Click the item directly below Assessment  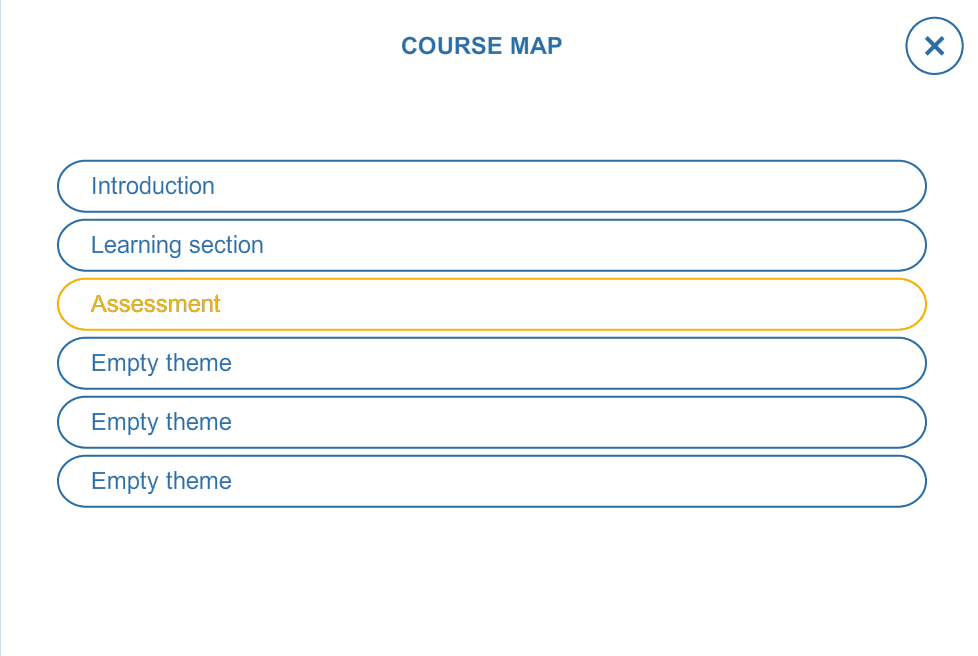491,363
